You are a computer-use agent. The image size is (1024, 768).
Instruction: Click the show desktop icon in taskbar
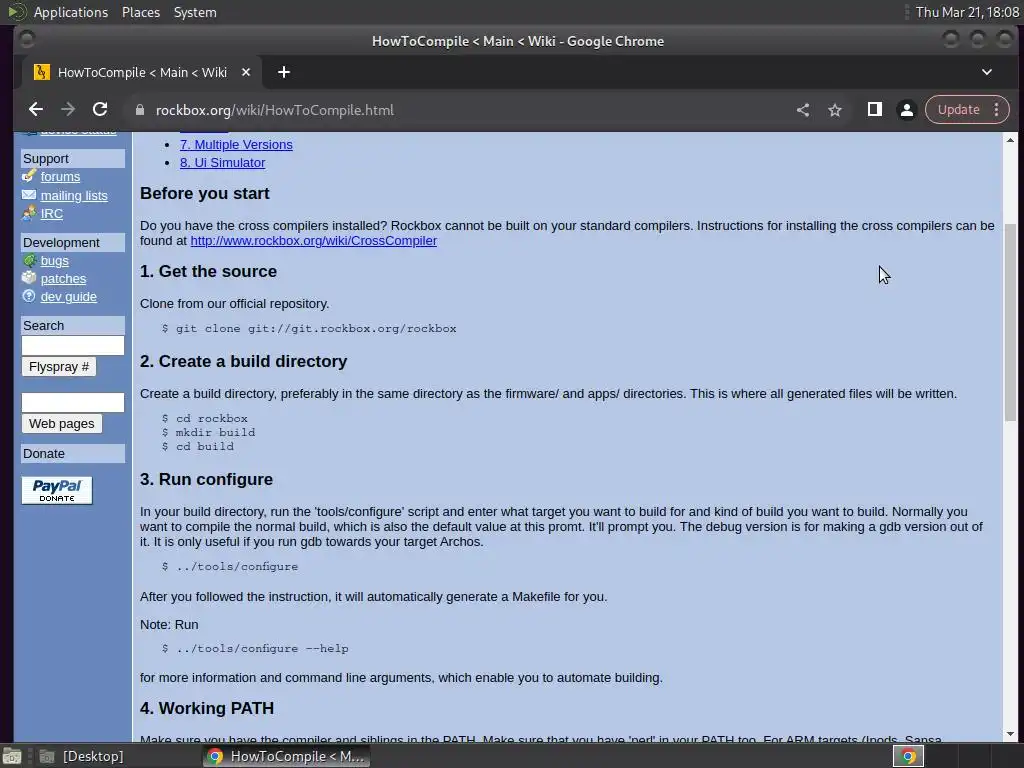tap(12, 756)
